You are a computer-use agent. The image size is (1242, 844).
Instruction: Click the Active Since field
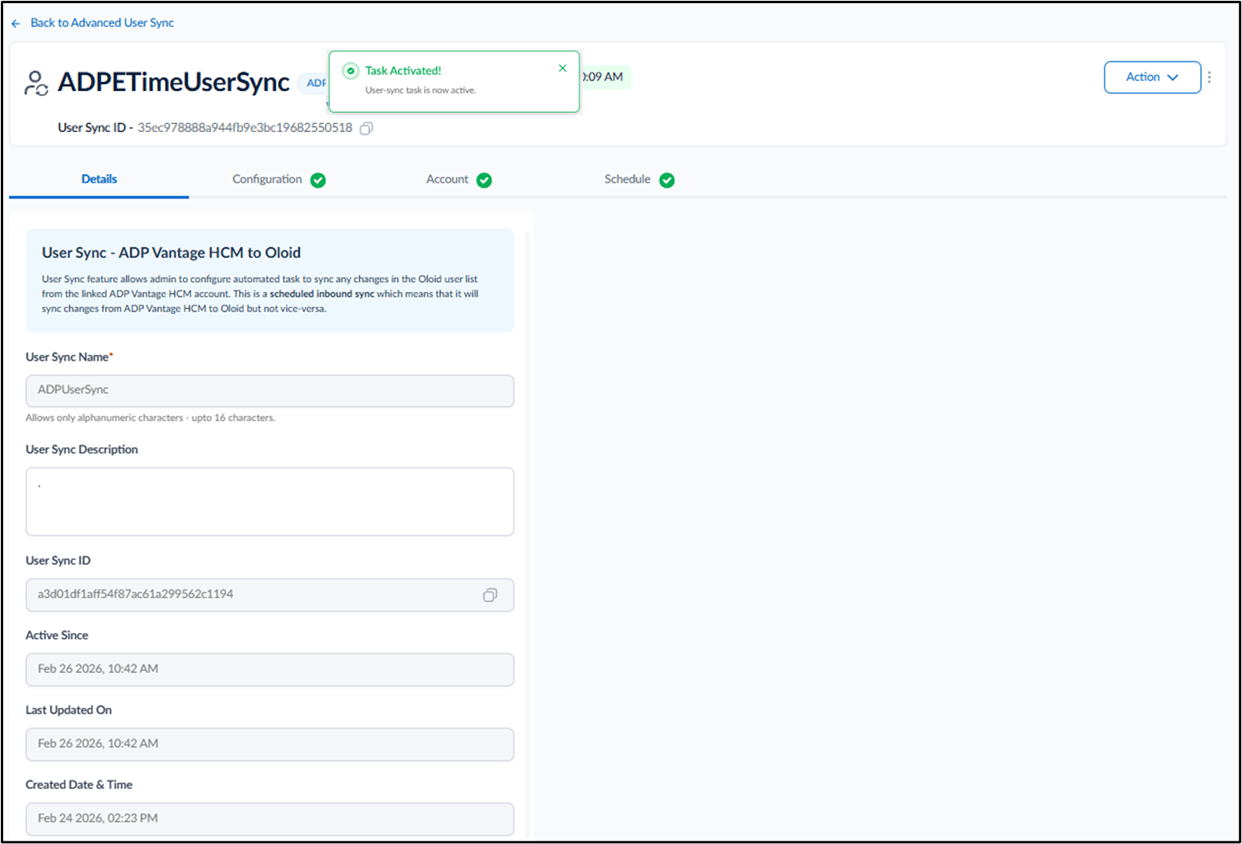(270, 669)
